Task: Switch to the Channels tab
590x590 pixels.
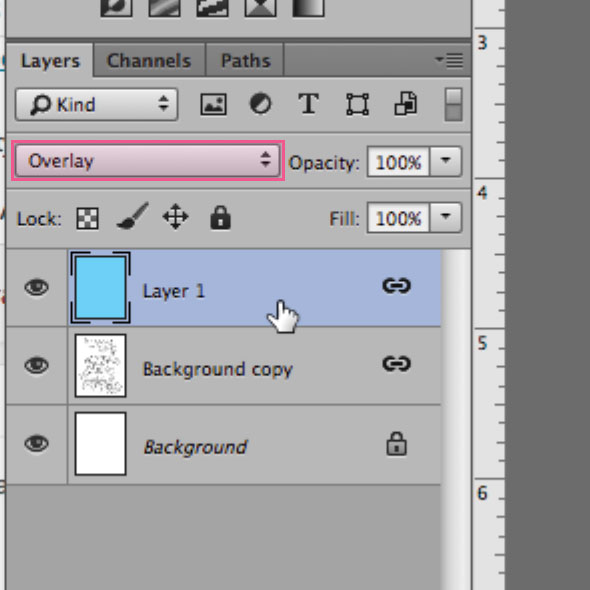Action: coord(149,61)
